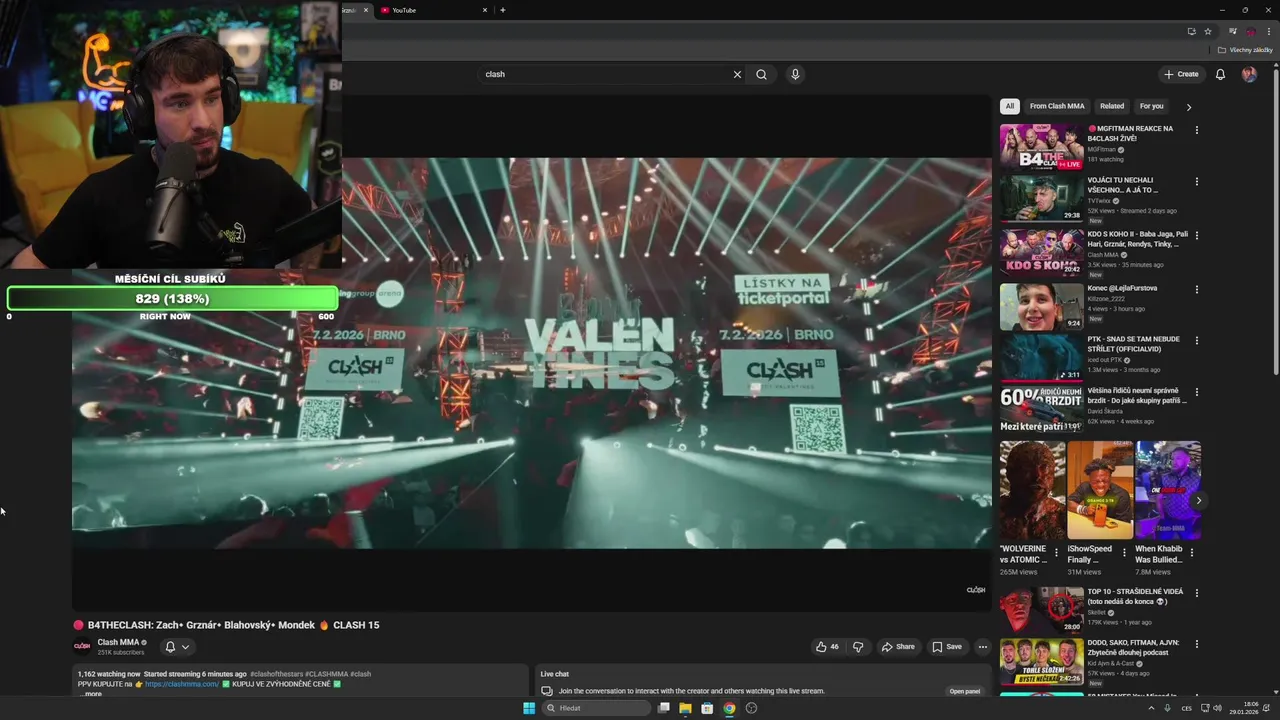Image resolution: width=1280 pixels, height=720 pixels.
Task: Open options for 'WOLVERINE vs ATOMIC' short
Action: (x=1056, y=552)
